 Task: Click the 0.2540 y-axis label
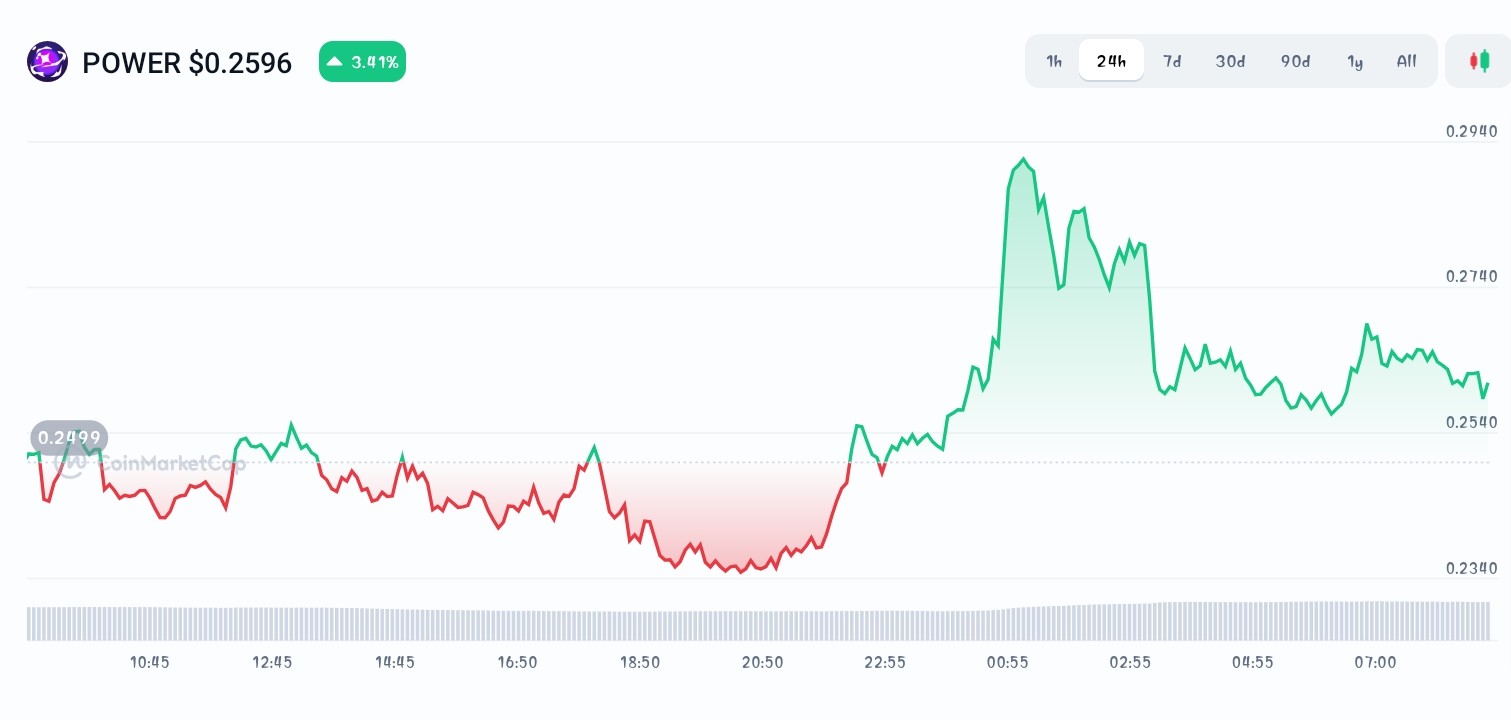[1471, 422]
